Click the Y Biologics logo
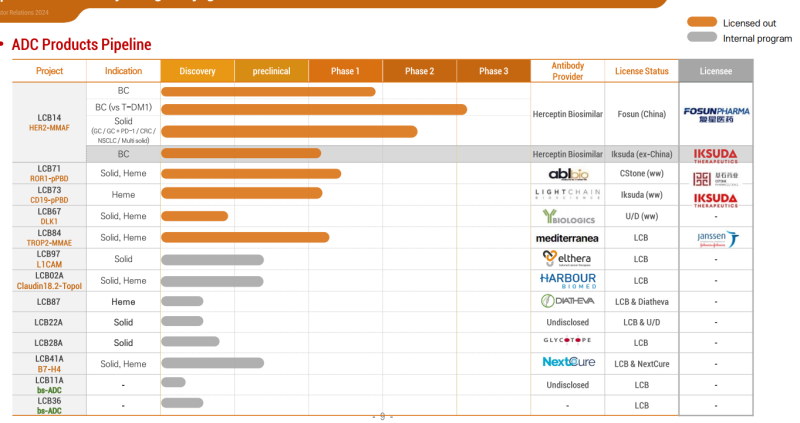Screen dimensions: 800x423 (x=568, y=217)
